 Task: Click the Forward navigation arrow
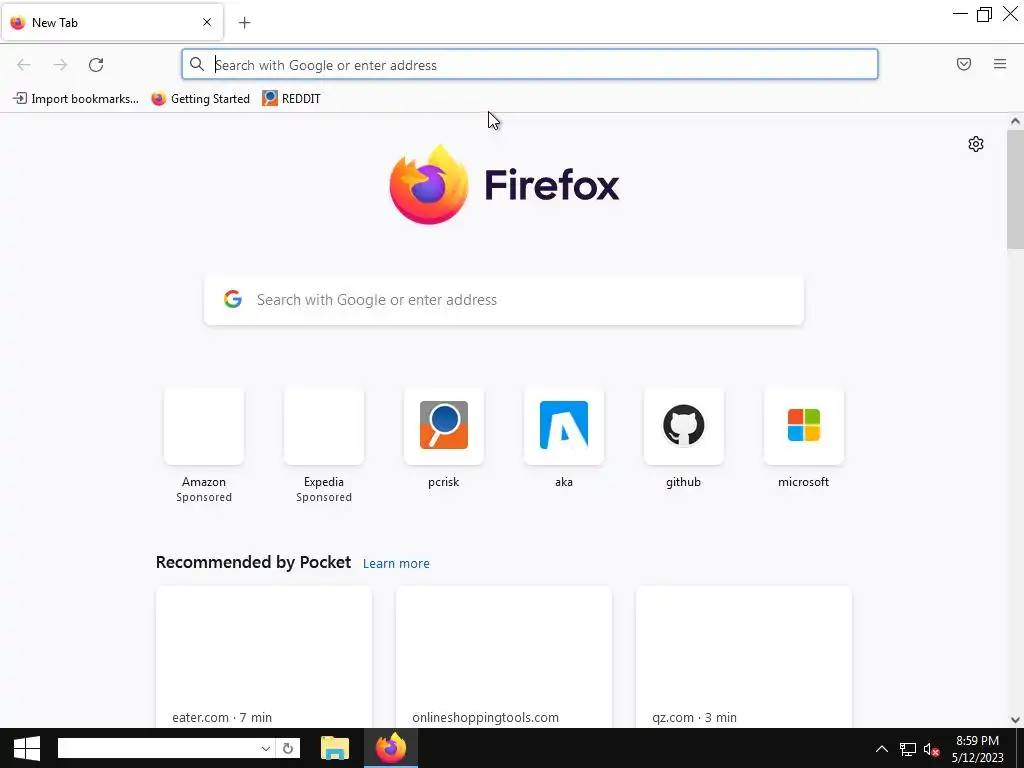point(60,65)
